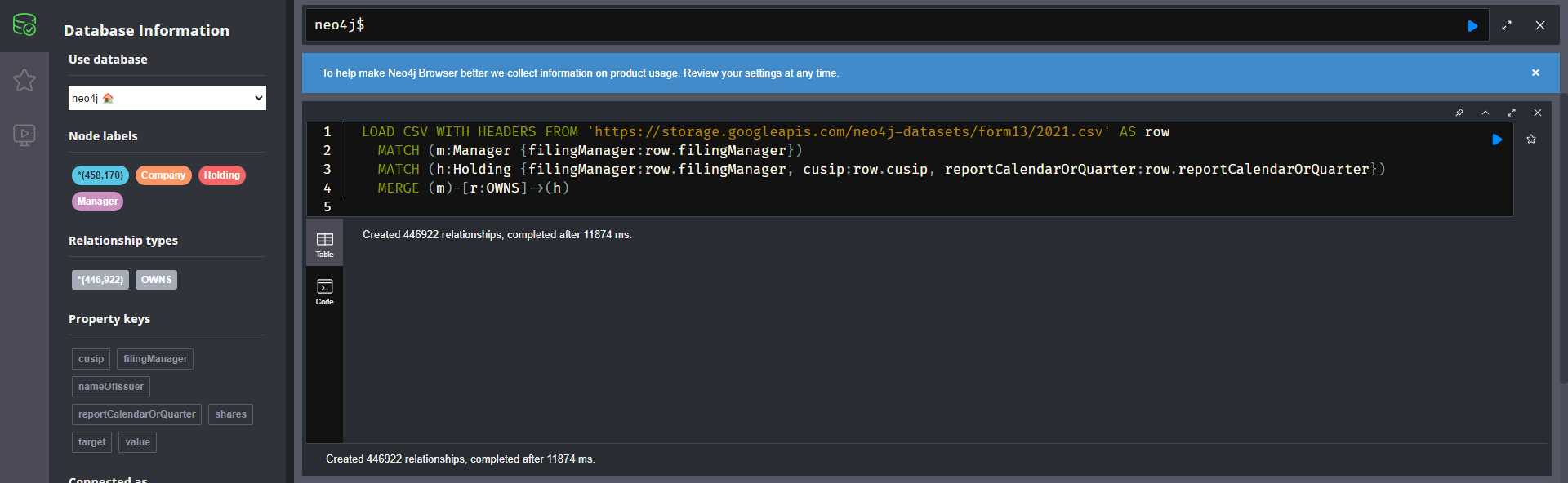Screen dimensions: 1568x483
Task: Open the settings link in the banner
Action: point(763,73)
